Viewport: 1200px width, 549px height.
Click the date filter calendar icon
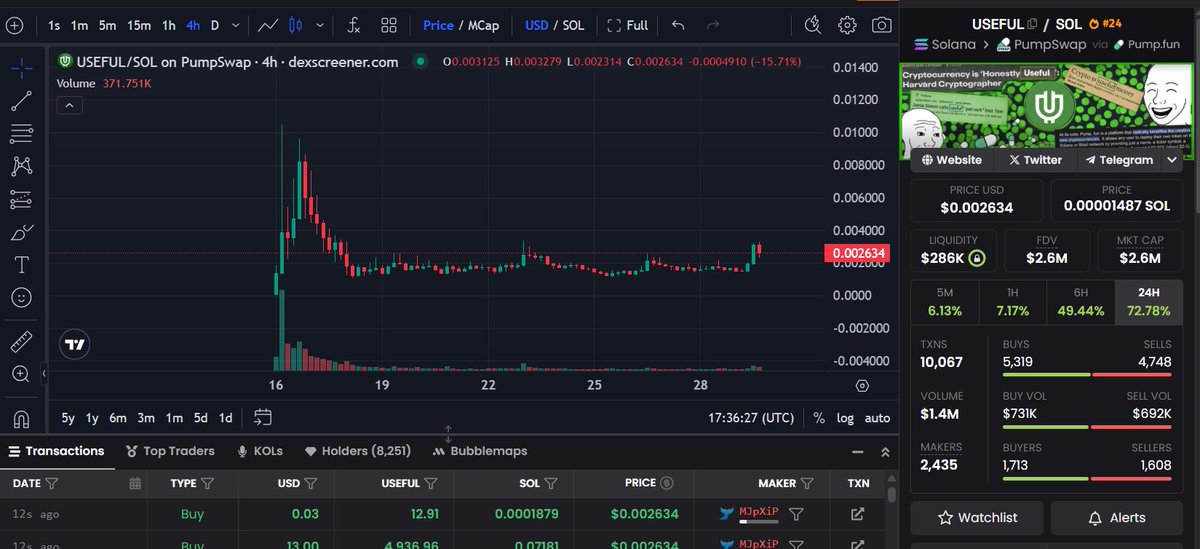135,483
